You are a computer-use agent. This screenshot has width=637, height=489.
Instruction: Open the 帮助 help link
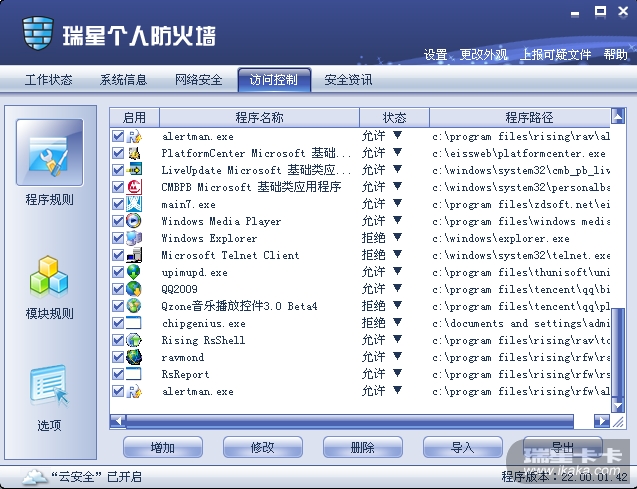coord(615,54)
